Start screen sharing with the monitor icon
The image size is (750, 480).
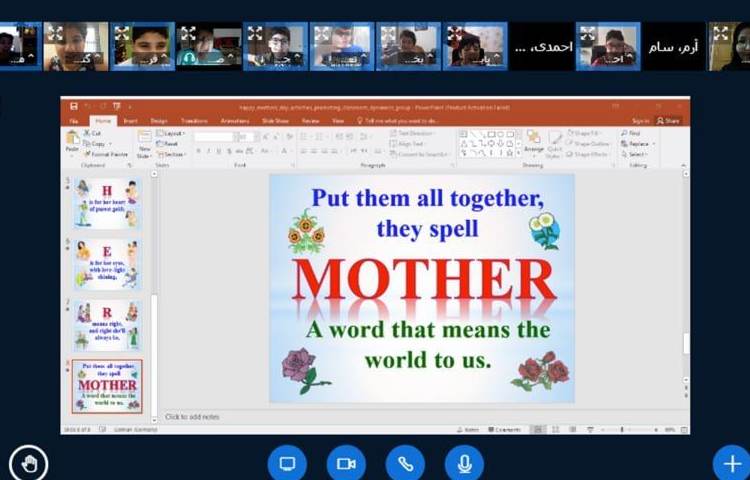[x=287, y=463]
